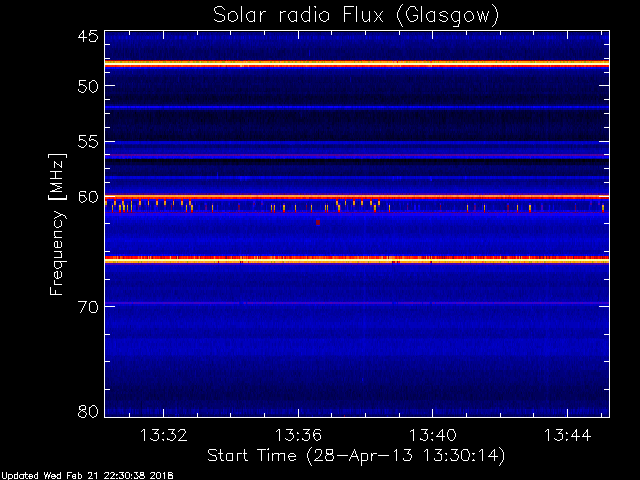
Task: Click the 13:40 time tick label
Action: (x=433, y=435)
